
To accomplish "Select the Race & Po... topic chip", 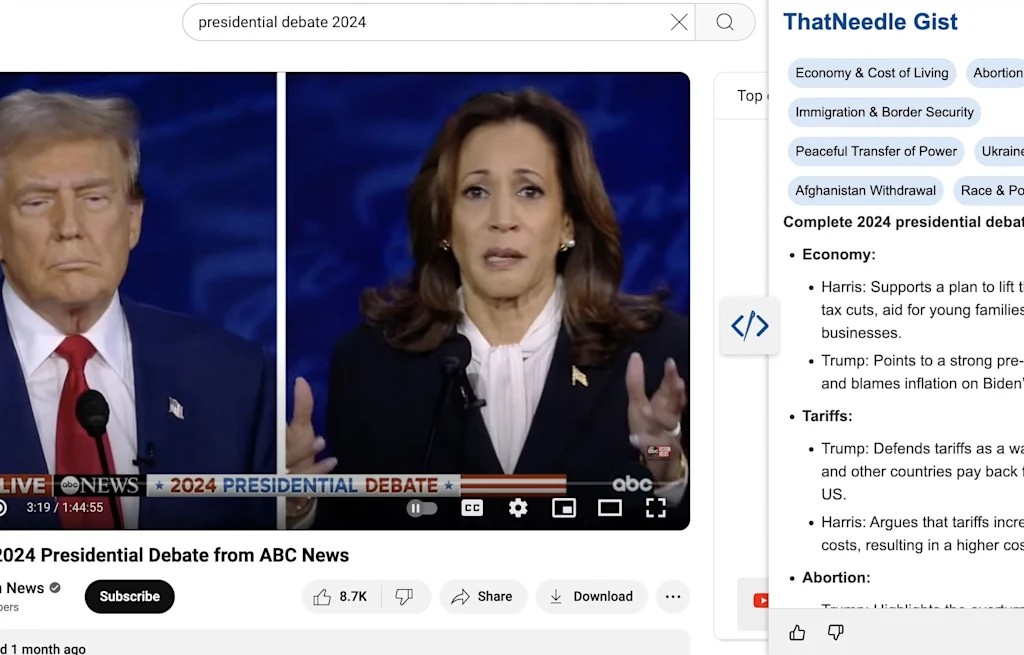I will 989,191.
